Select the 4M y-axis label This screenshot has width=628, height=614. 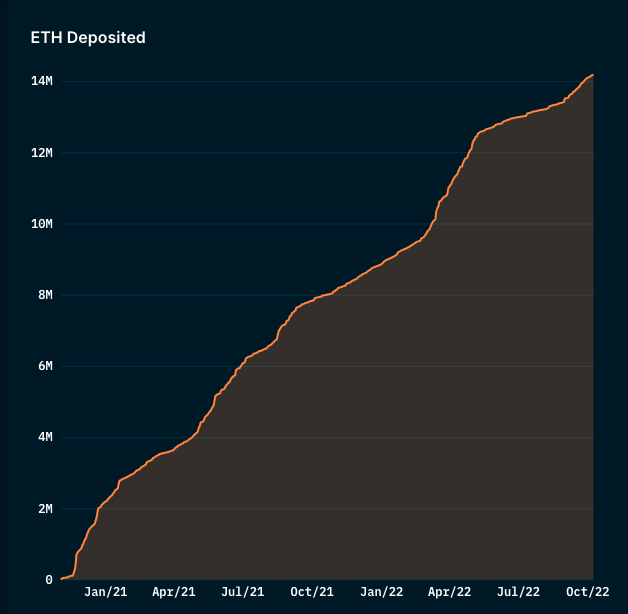(x=45, y=437)
